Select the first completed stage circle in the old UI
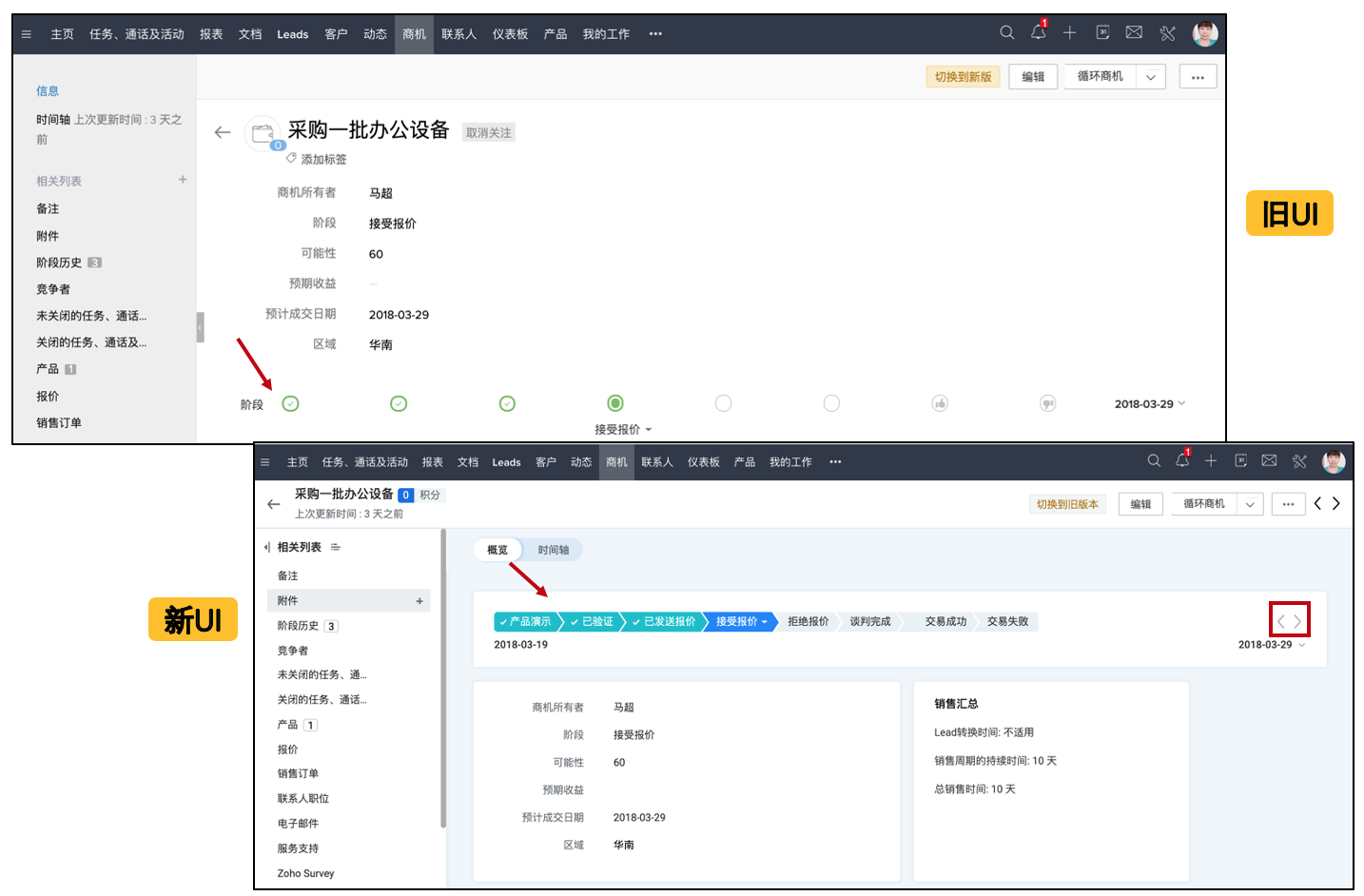1364x896 pixels. click(x=291, y=403)
